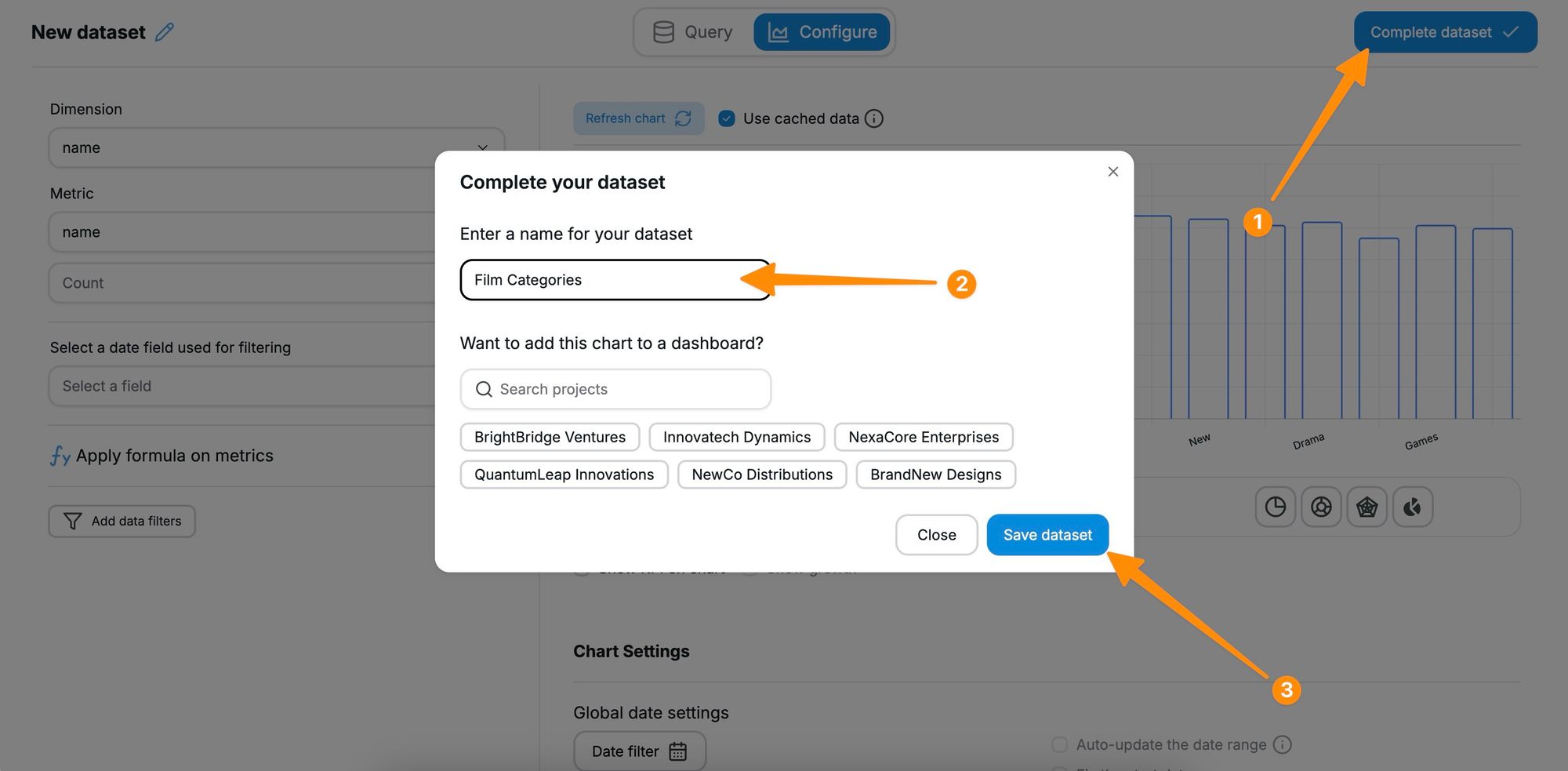Viewport: 1568px width, 771px height.
Task: Select the pie chart type icon
Action: pyautogui.click(x=1275, y=507)
